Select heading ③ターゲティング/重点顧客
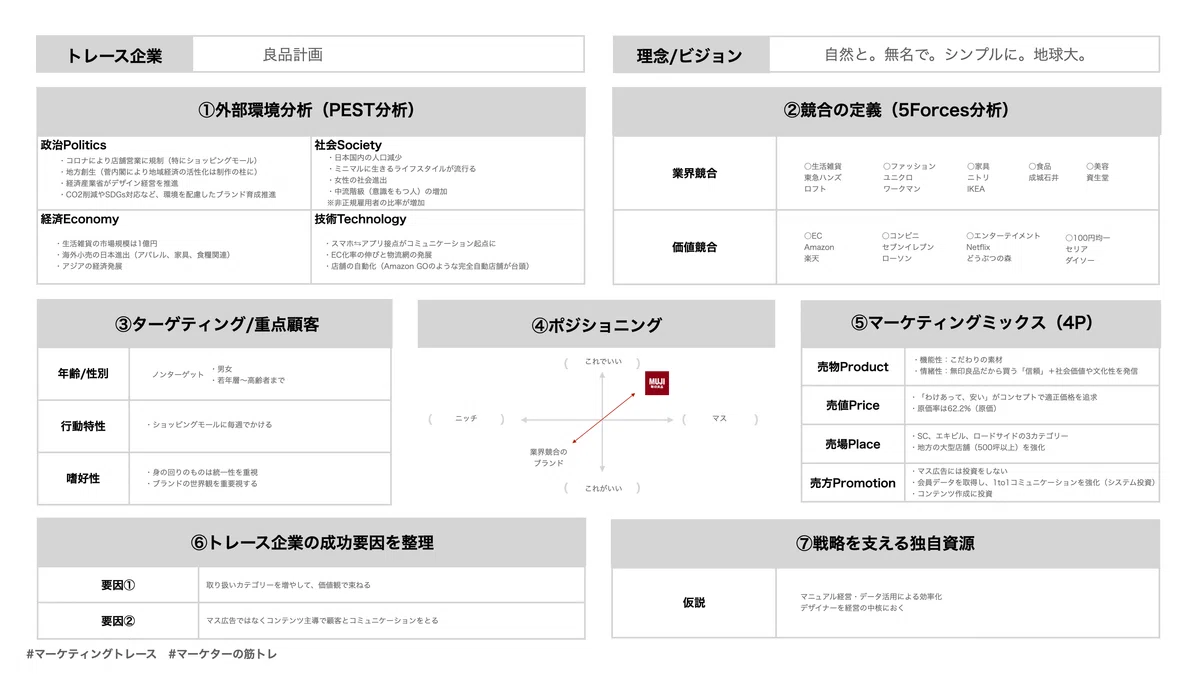The height and width of the screenshot is (674, 1200). pos(216,324)
